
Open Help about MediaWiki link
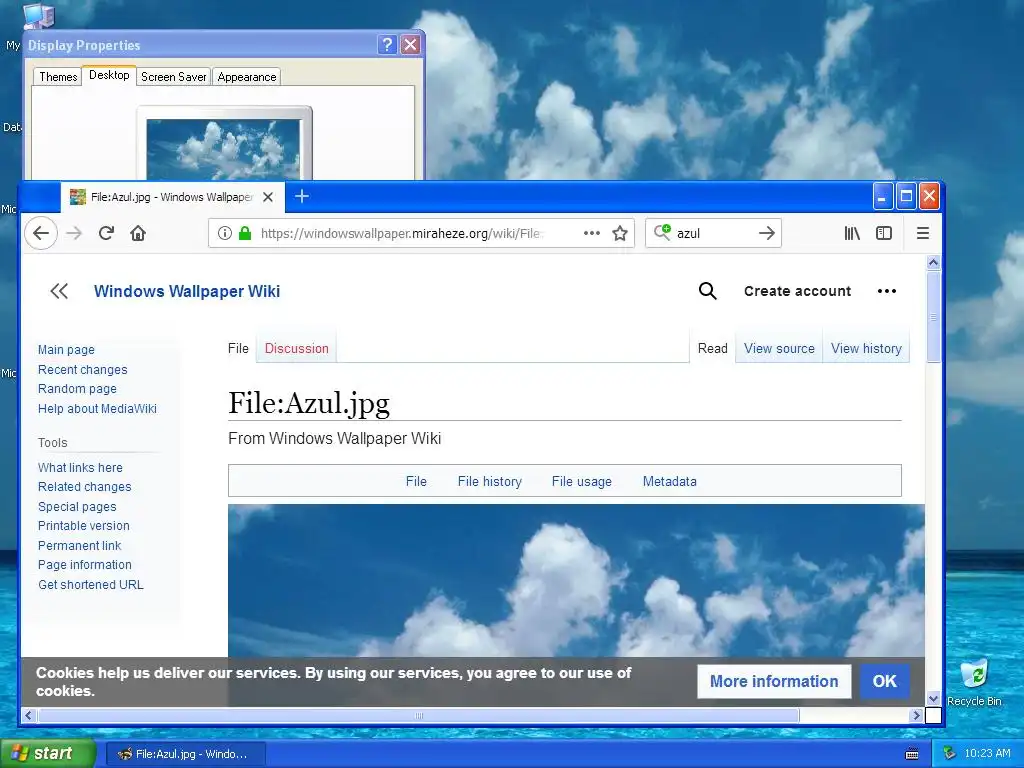click(97, 409)
